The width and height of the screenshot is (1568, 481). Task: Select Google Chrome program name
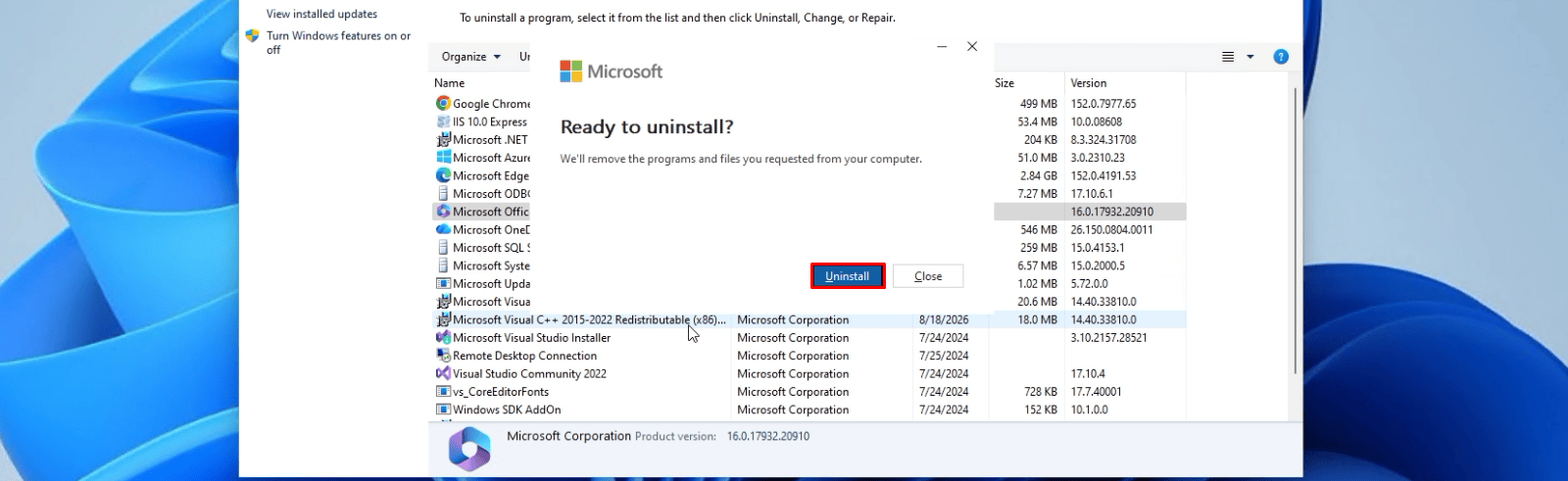pyautogui.click(x=491, y=104)
